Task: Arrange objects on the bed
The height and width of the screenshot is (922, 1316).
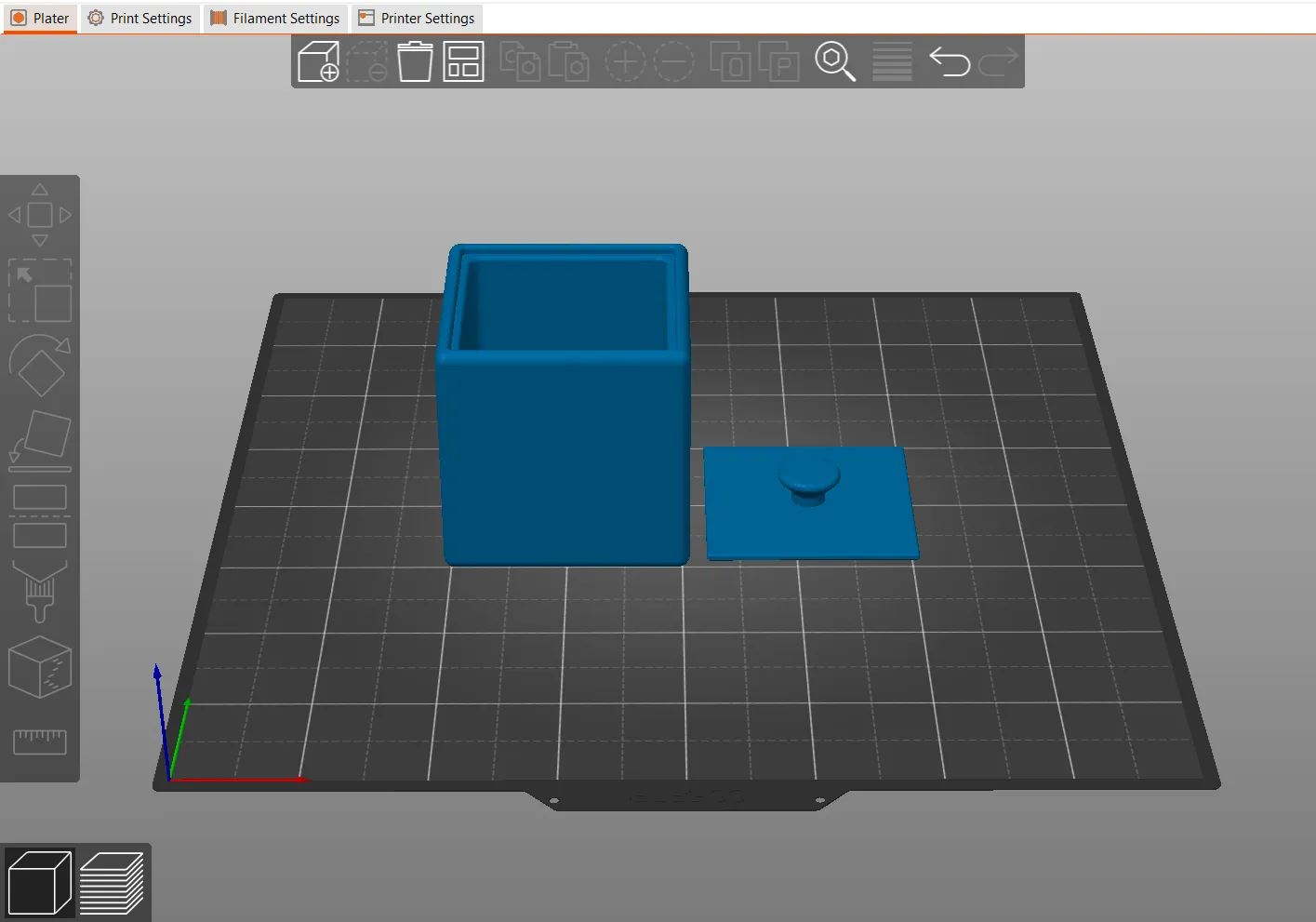Action: 463,62
